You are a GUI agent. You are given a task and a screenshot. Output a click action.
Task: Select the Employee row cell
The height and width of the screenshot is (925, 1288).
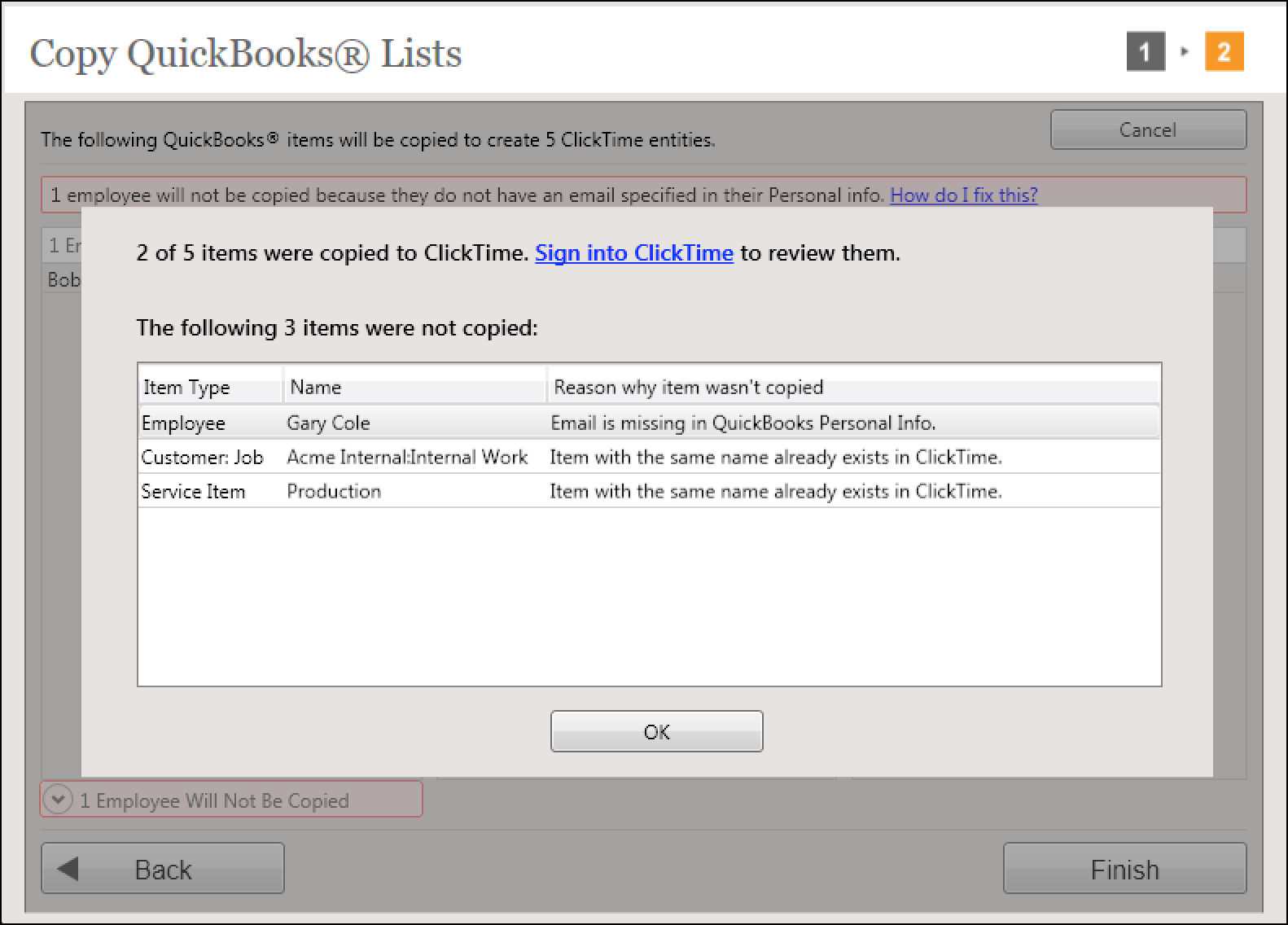183,423
